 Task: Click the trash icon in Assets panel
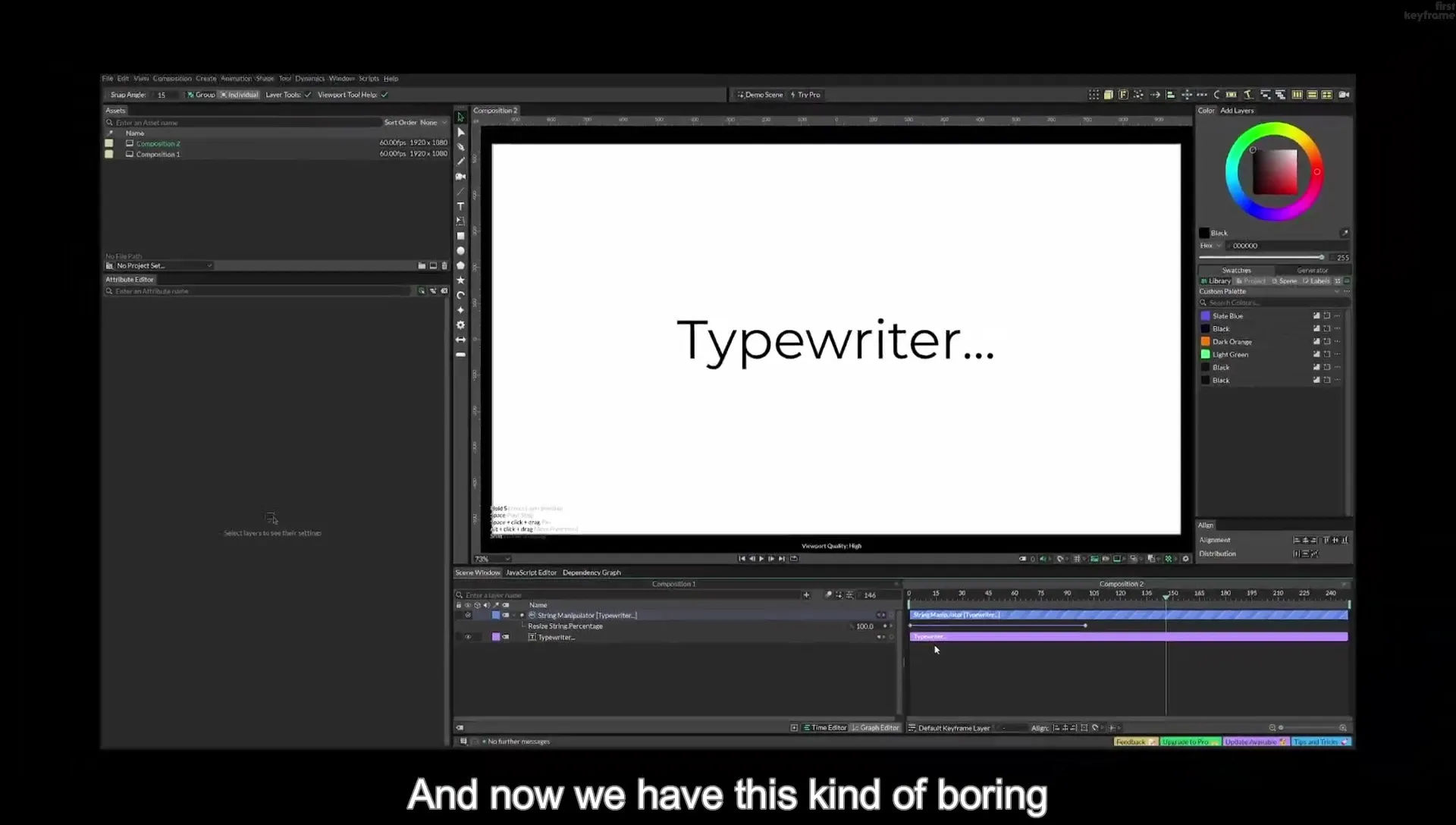point(444,266)
